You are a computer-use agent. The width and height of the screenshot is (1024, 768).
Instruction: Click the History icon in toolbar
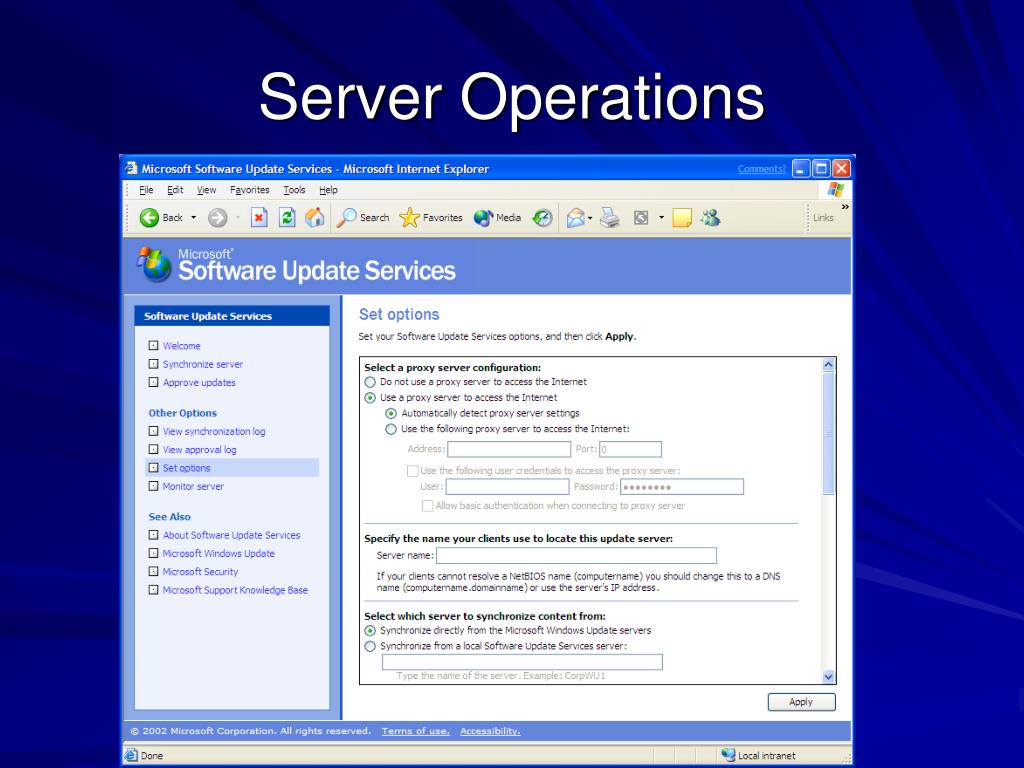542,217
